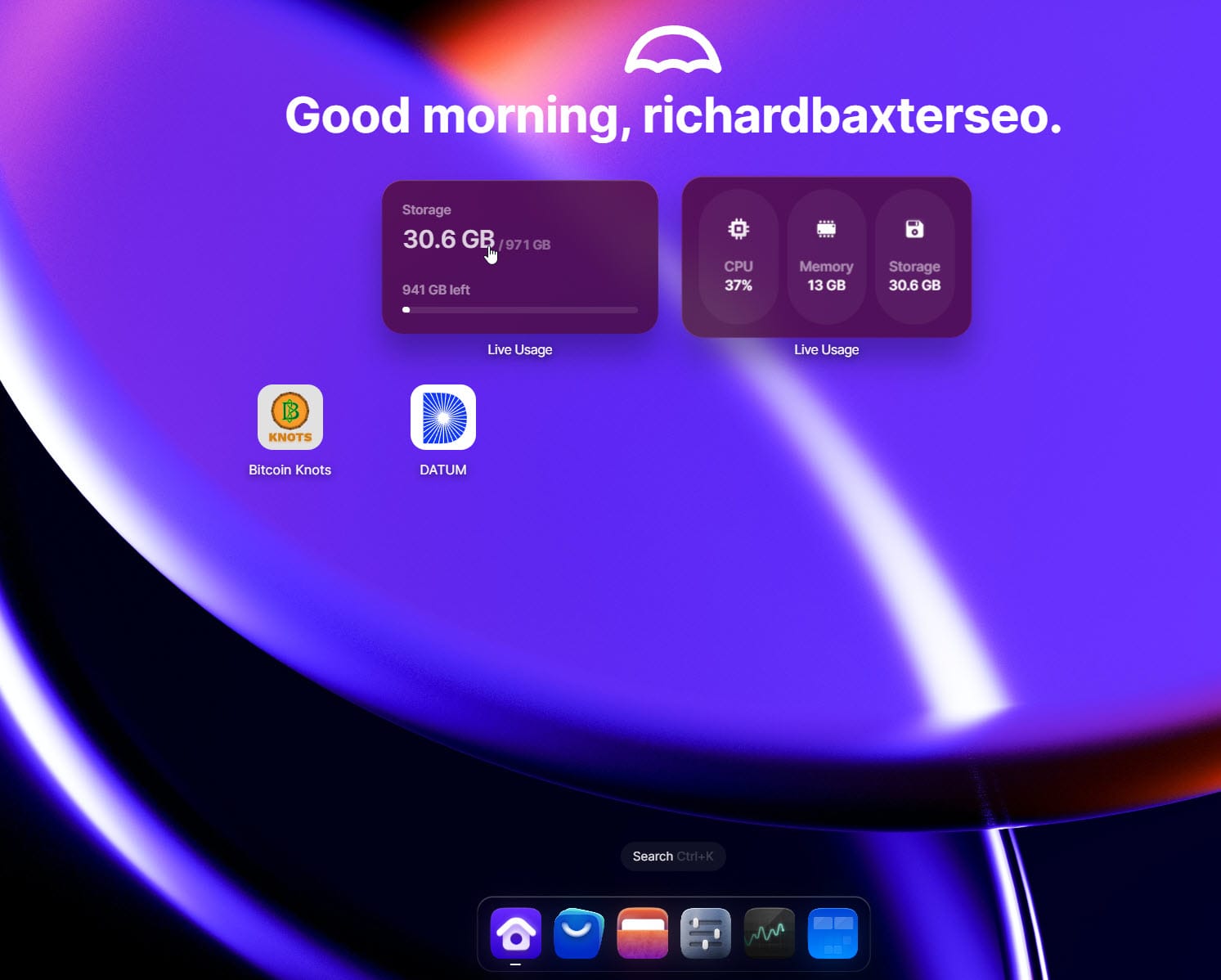
Task: Select the Memory 13 GB reading
Action: coord(826,285)
